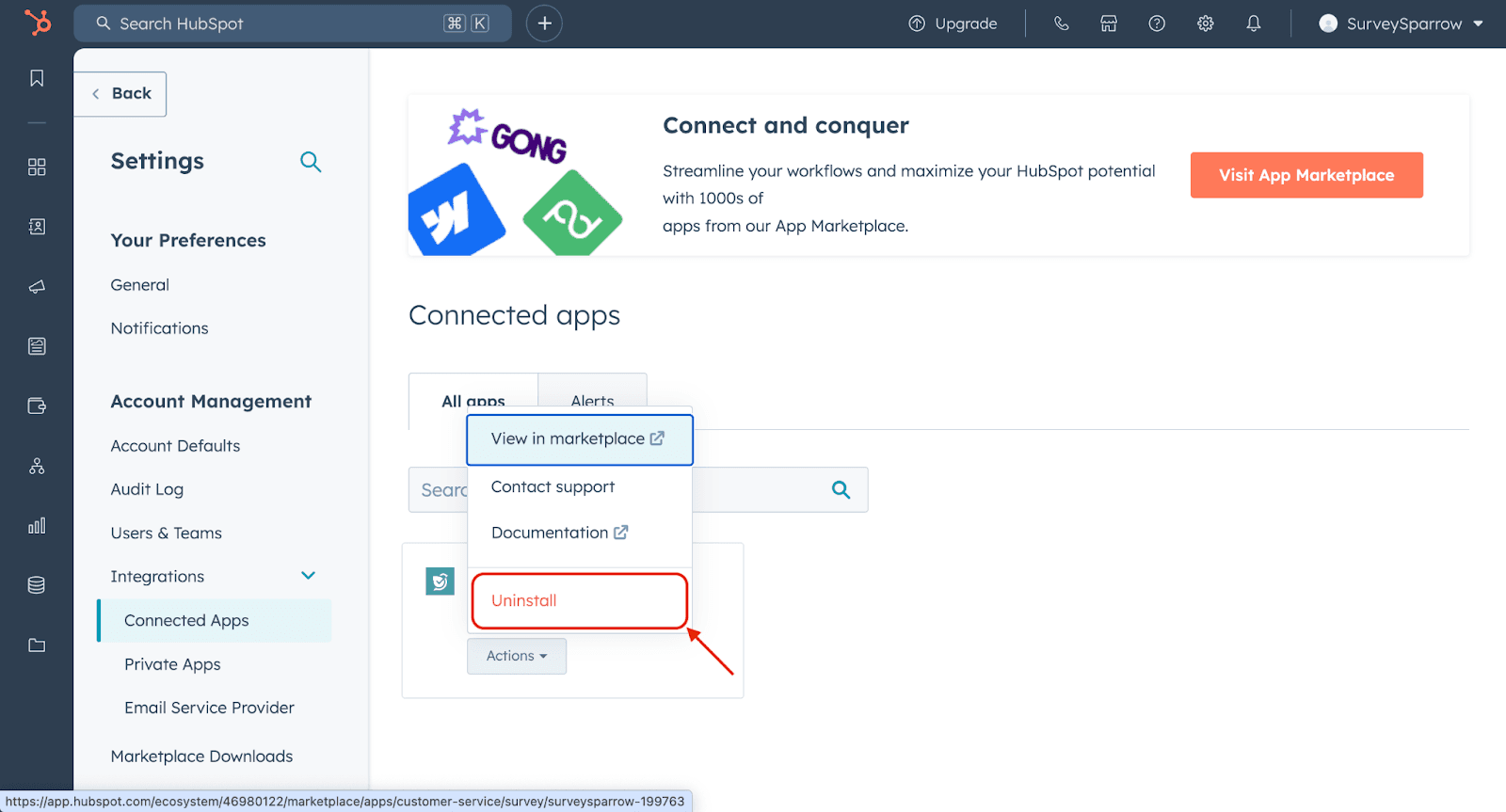
Task: Open the bookmarks icon in left sidebar
Action: click(x=37, y=78)
